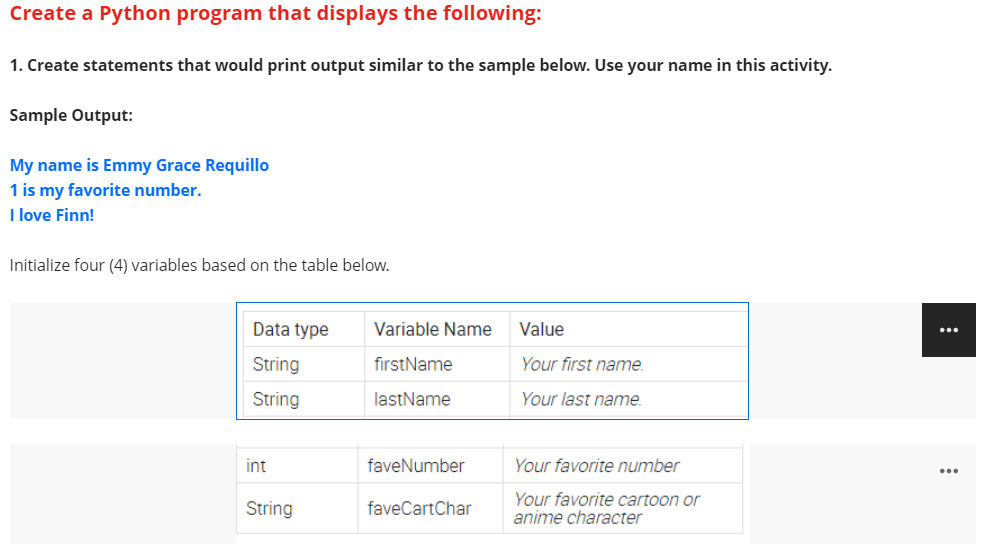Click the 'faveNumber' table cell
Screen dimensions: 987x558
point(431,465)
